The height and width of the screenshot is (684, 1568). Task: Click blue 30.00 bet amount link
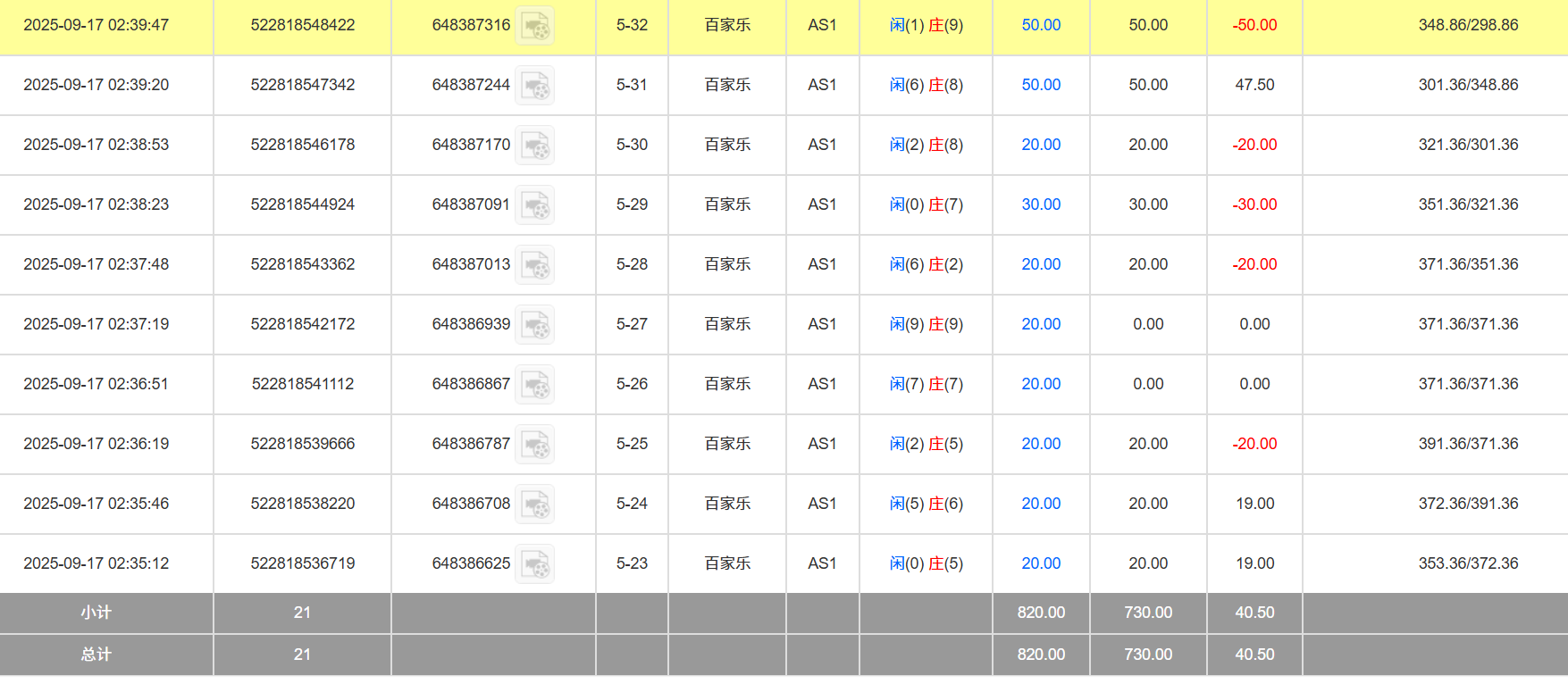pyautogui.click(x=1041, y=204)
